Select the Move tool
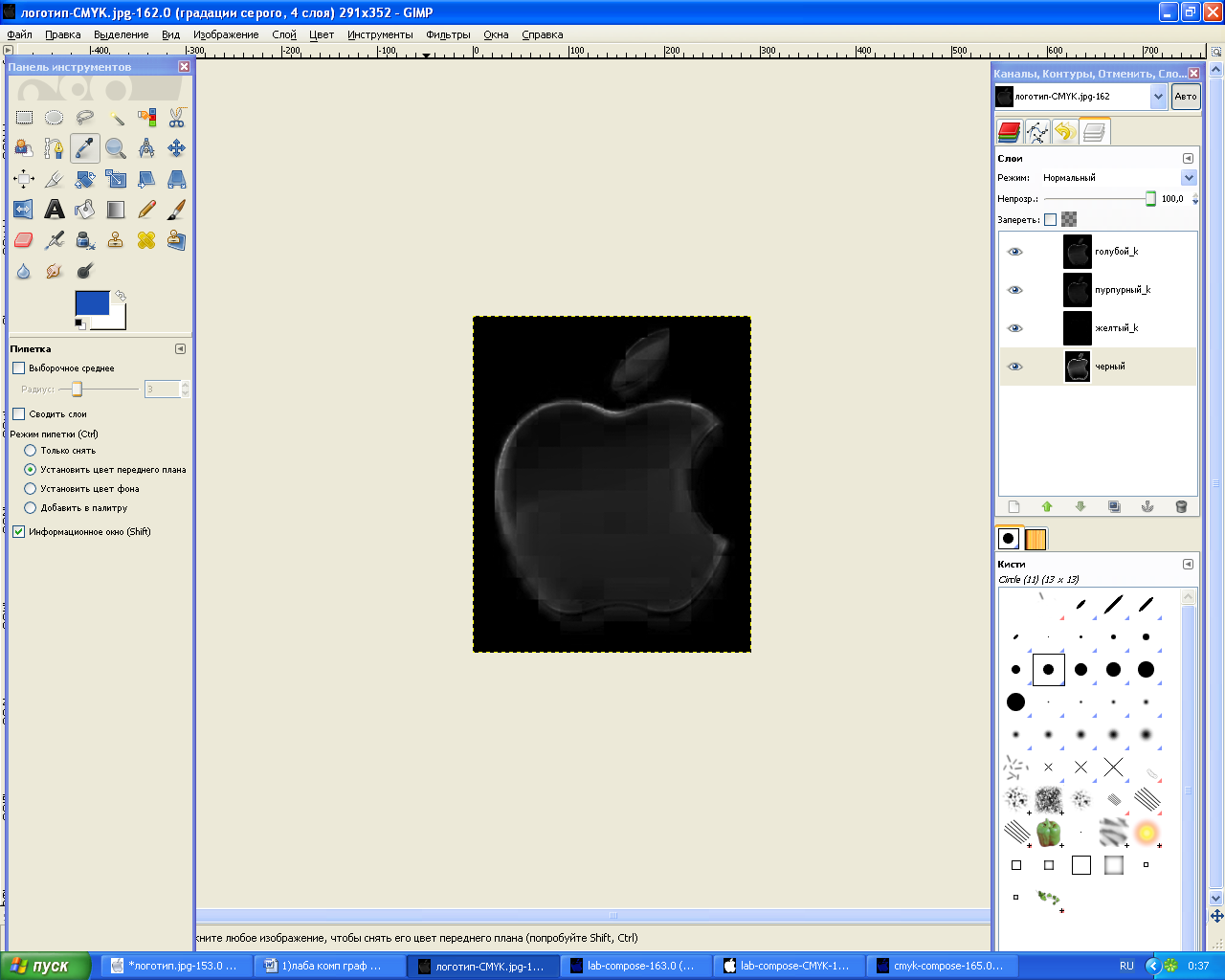This screenshot has height=980, width=1225. point(177,148)
